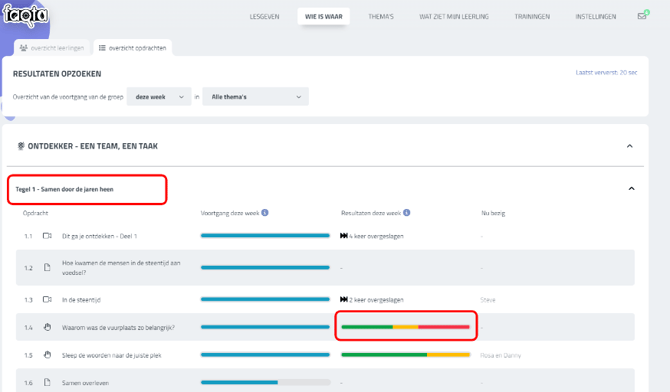Click the results color bar for assignment 1.4
Image resolution: width=670 pixels, height=392 pixels.
[406, 327]
